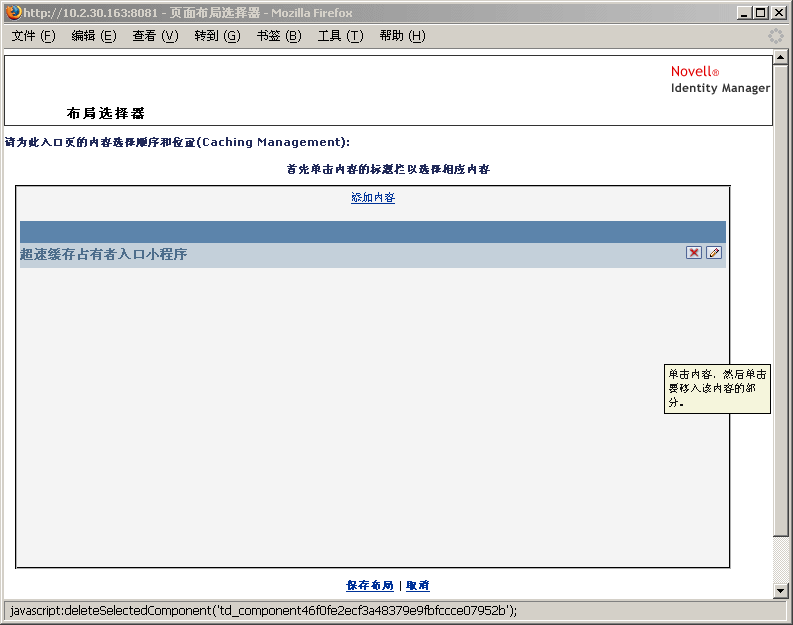Open the 查看 (V) menu
793x625 pixels.
click(x=155, y=36)
